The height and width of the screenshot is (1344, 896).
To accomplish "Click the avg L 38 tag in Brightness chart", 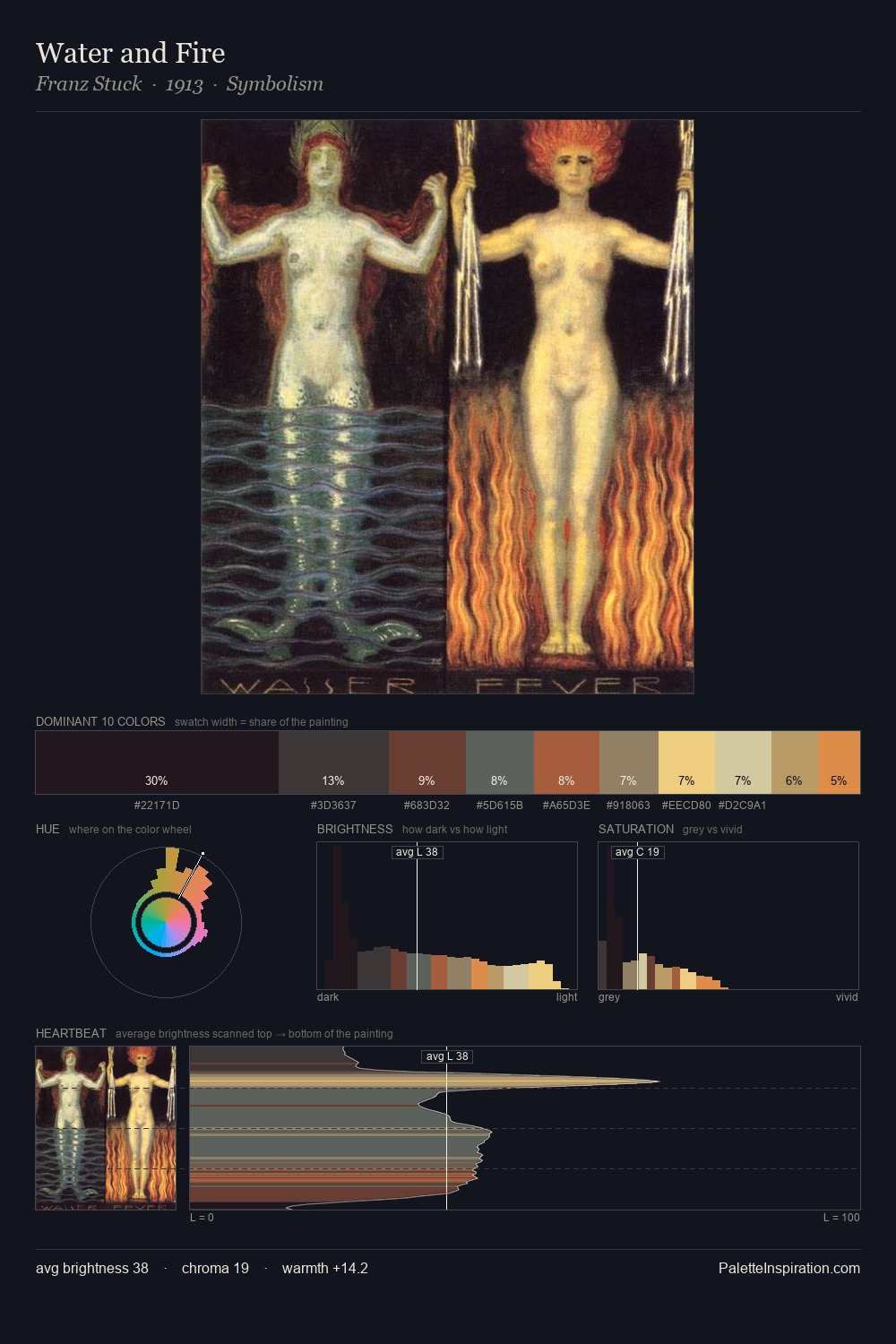I will (x=417, y=852).
